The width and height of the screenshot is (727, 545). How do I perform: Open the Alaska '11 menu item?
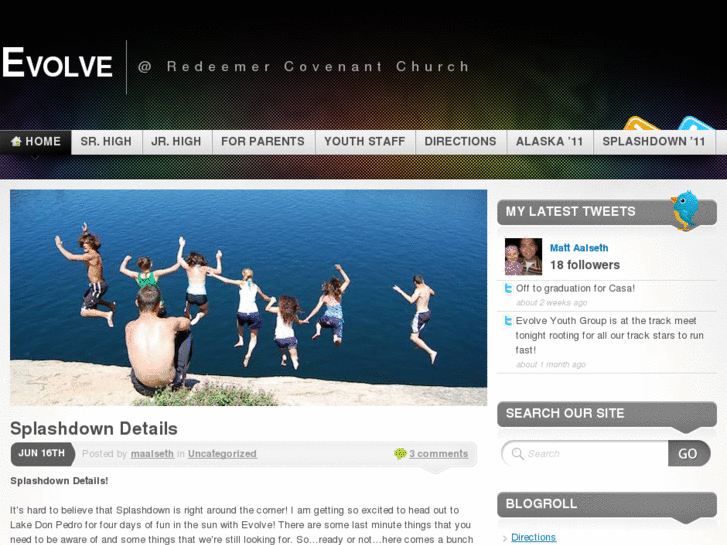click(x=550, y=141)
